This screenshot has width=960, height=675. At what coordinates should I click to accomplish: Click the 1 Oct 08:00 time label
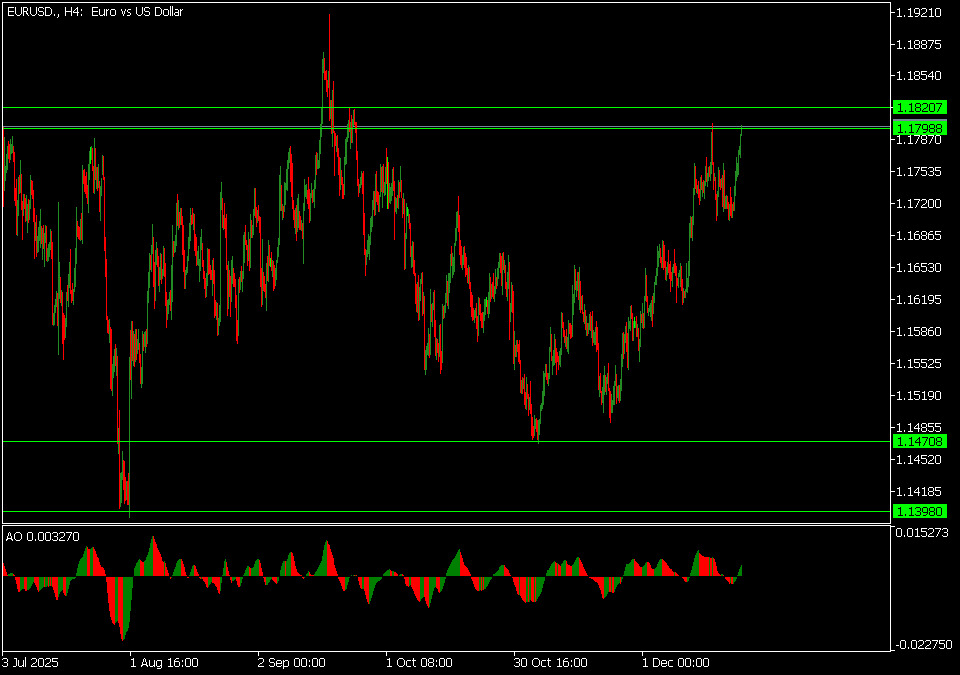click(x=420, y=662)
